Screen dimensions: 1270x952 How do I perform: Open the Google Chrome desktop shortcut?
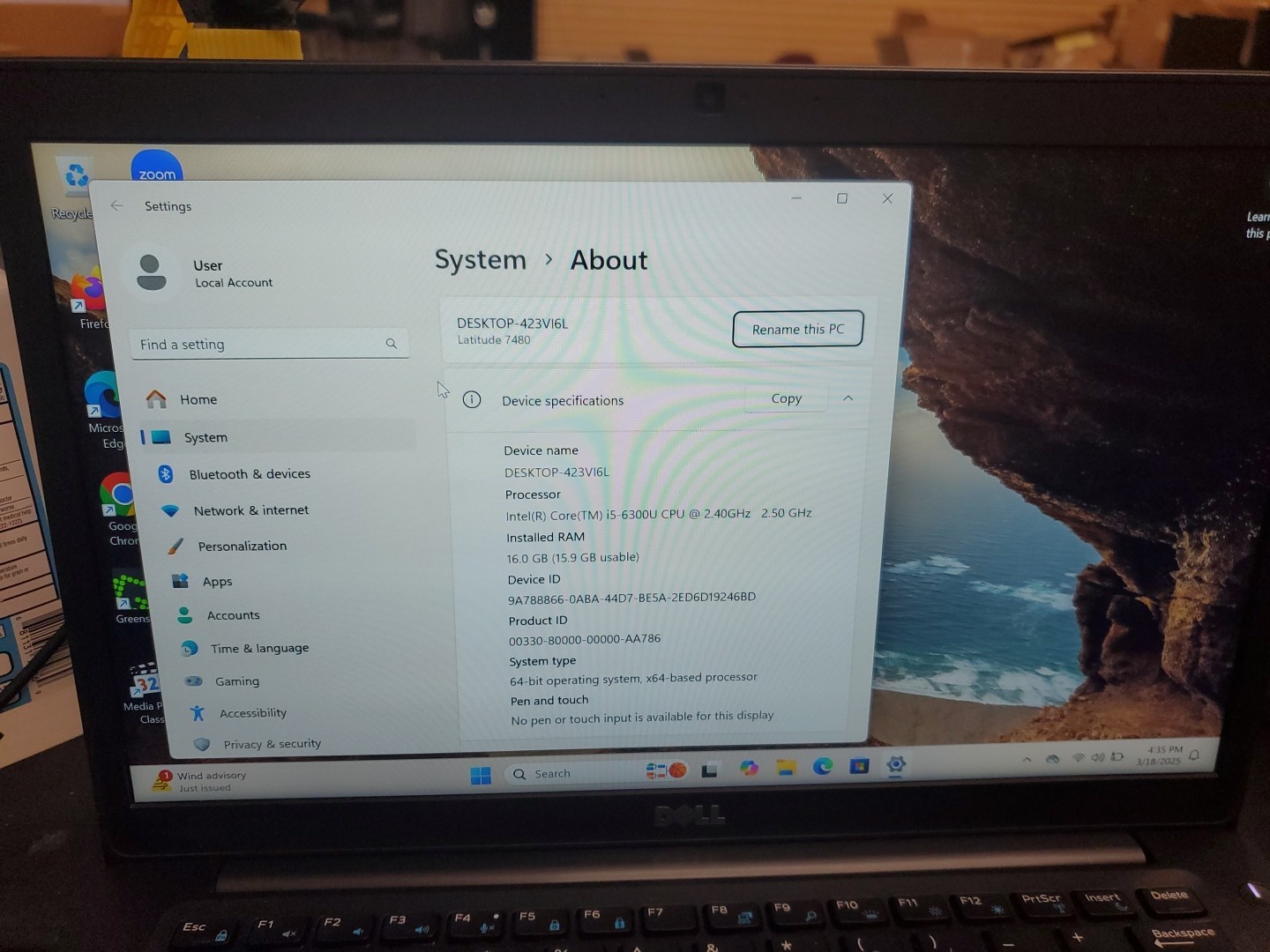[x=120, y=509]
